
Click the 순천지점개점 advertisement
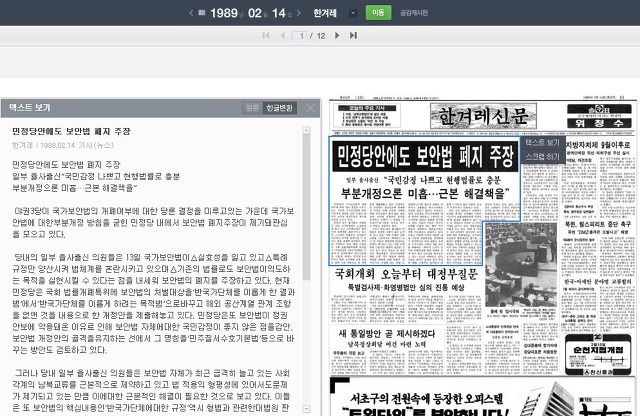coord(598,354)
